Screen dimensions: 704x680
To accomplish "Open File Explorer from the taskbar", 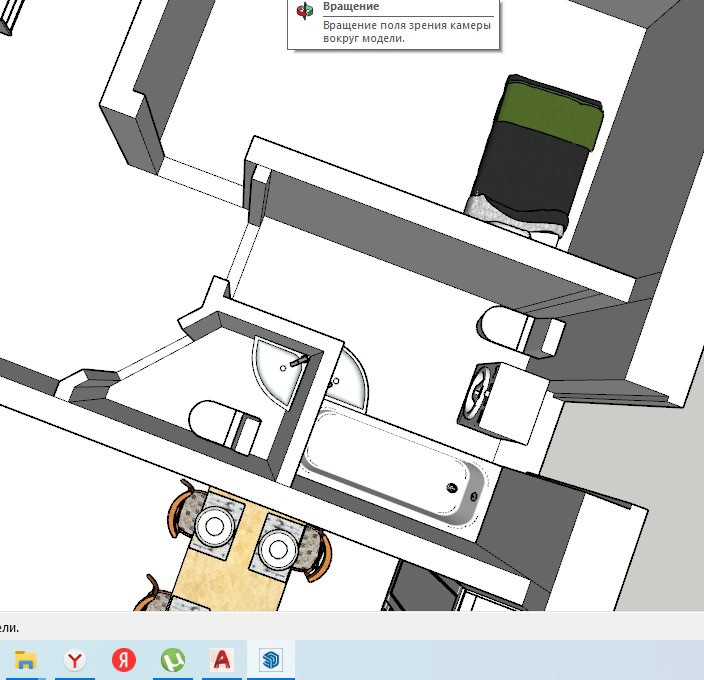I will (x=25, y=660).
